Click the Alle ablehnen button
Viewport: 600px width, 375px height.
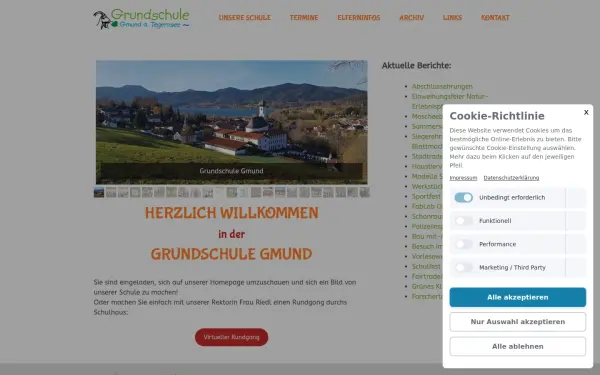tap(518, 346)
